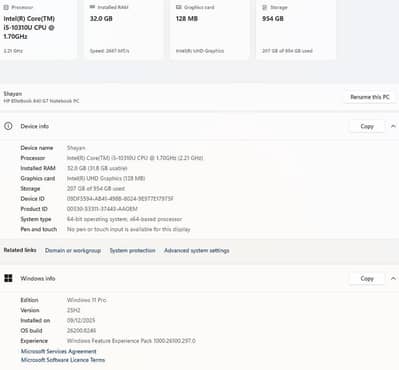Click the 207 GB of 954 GB used row value
The height and width of the screenshot is (370, 399).
point(96,189)
